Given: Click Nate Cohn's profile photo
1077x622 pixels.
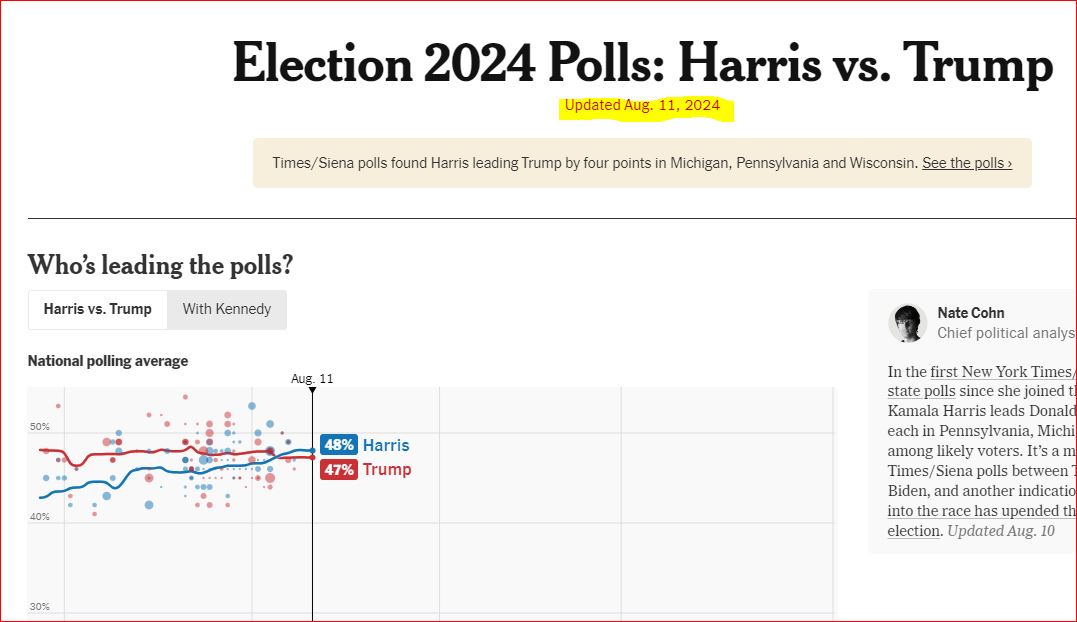Looking at the screenshot, I should [907, 323].
